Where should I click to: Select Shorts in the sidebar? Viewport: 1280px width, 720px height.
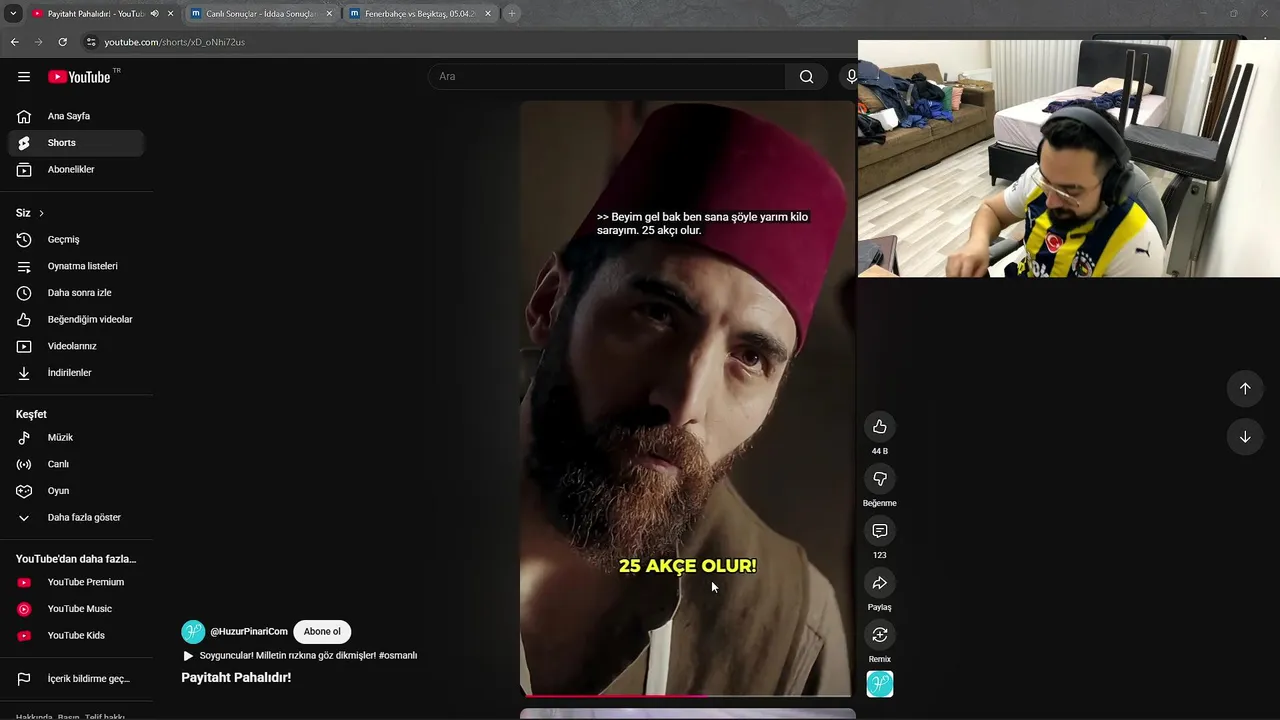tap(76, 143)
